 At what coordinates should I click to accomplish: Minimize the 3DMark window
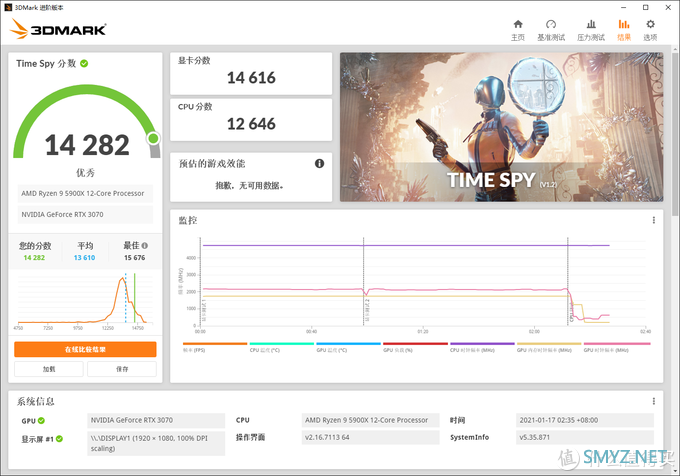tap(623, 7)
